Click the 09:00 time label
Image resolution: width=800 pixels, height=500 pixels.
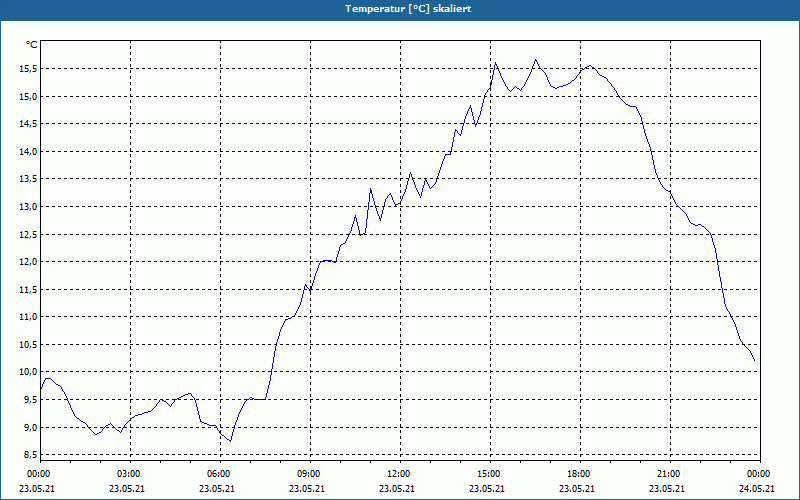pyautogui.click(x=310, y=474)
